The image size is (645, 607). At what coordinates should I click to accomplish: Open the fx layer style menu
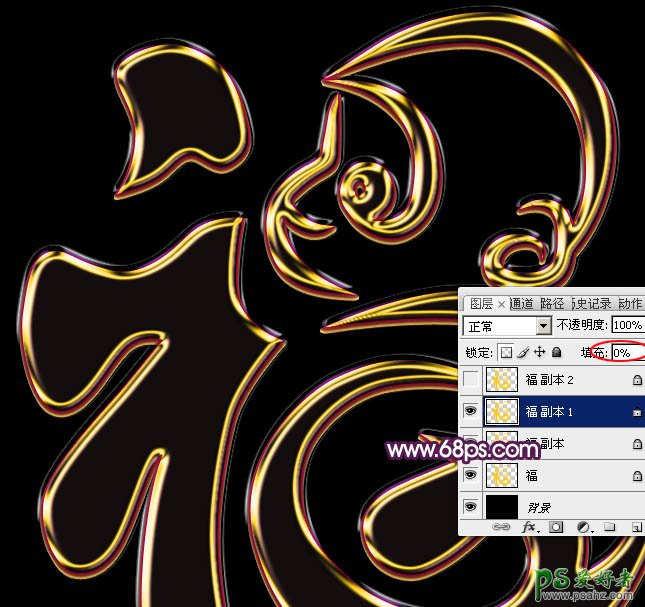coord(529,526)
